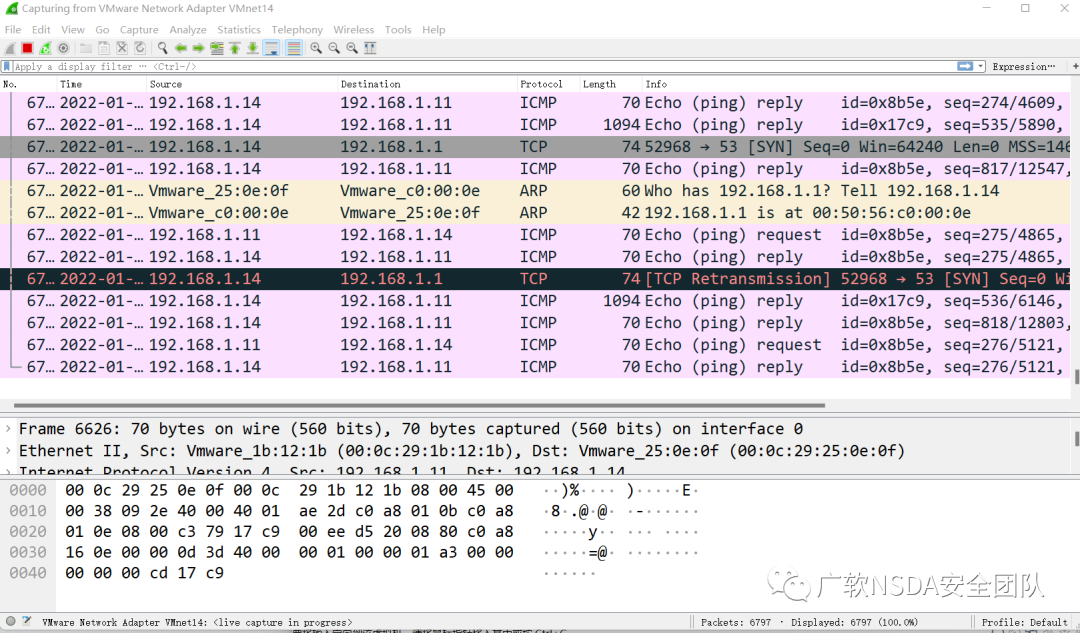
Task: Add a filter button with plus
Action: 1075,66
